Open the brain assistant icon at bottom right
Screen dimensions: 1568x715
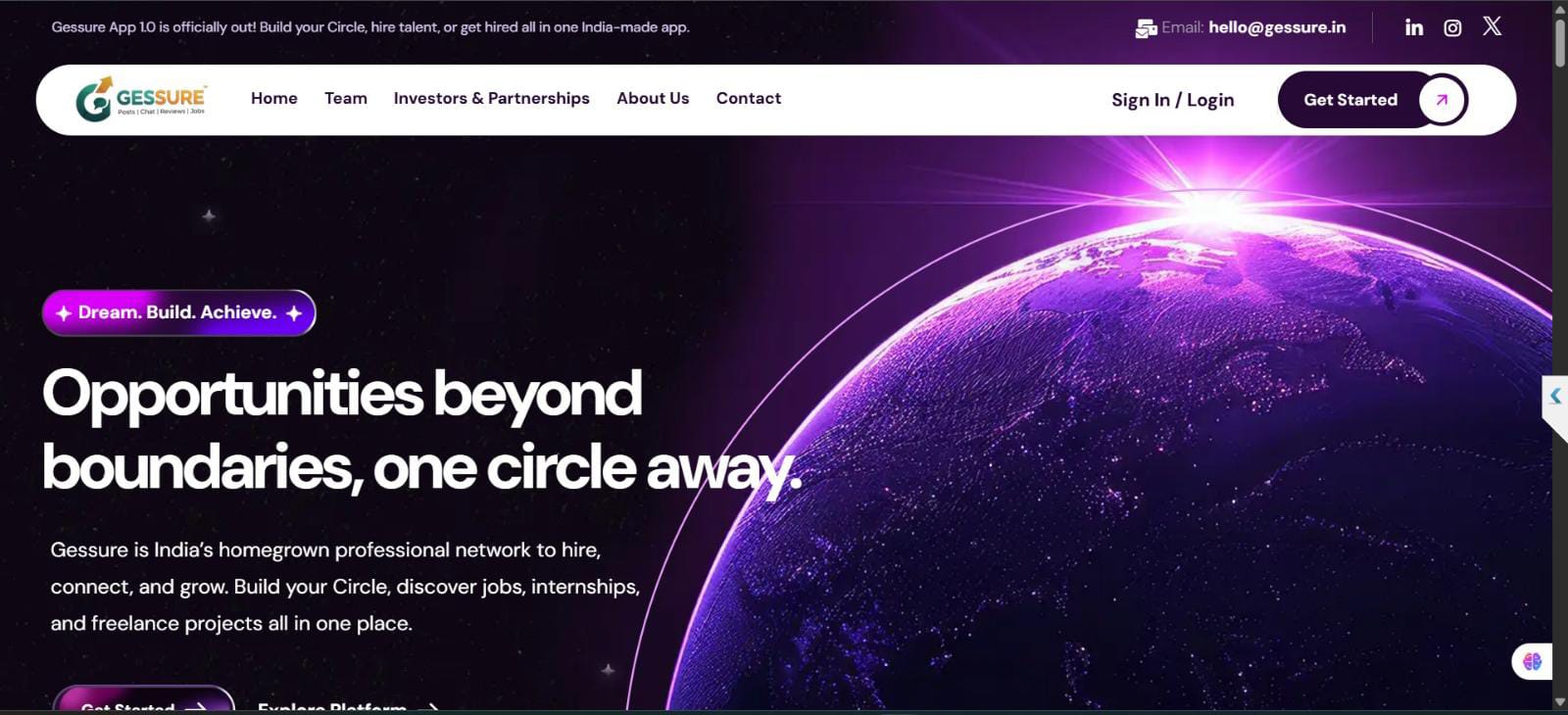tap(1532, 662)
